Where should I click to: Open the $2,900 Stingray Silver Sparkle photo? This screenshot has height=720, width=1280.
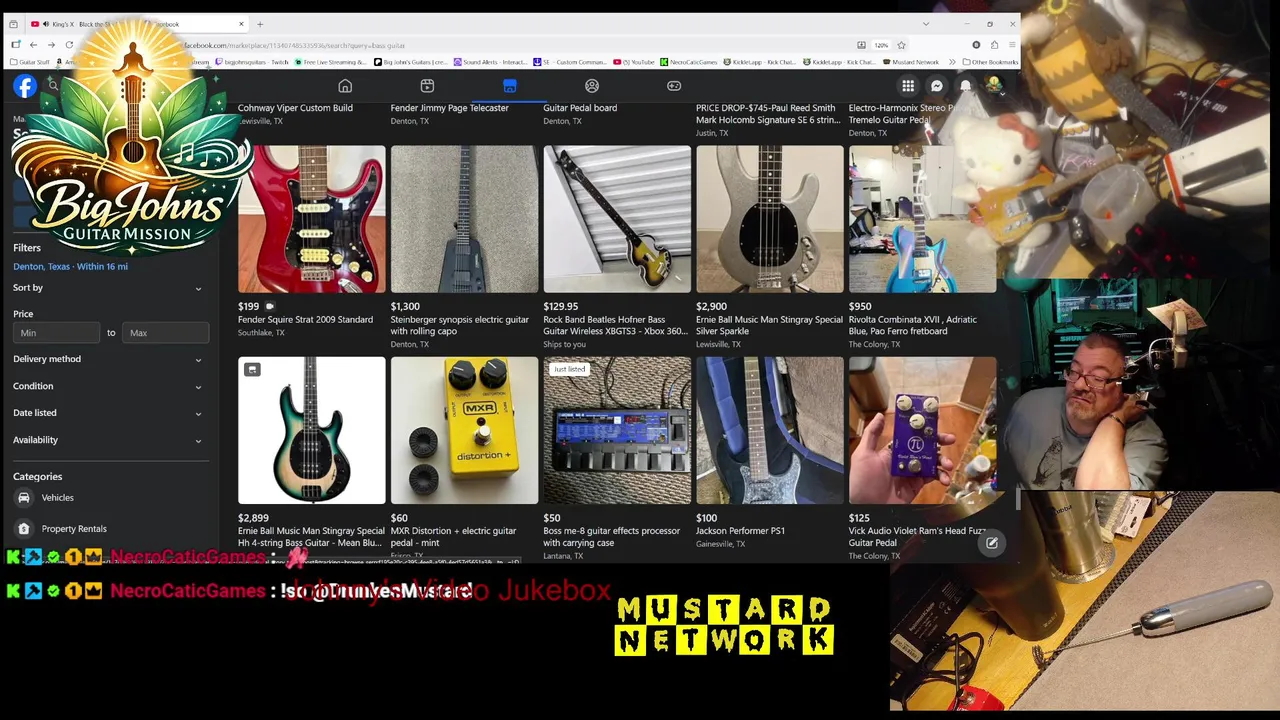point(770,219)
